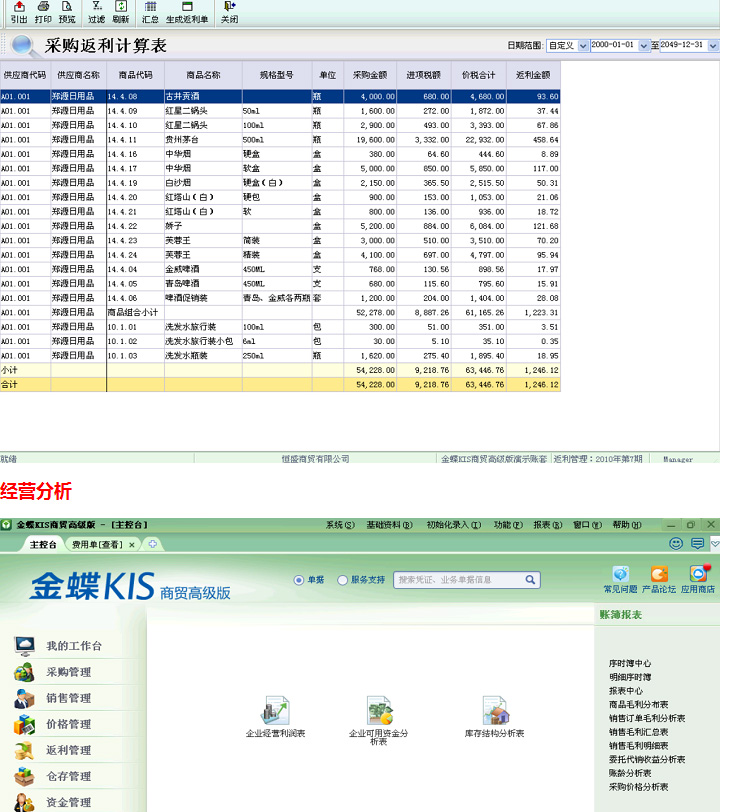Open 企业经营利润表 report icon

275,712
